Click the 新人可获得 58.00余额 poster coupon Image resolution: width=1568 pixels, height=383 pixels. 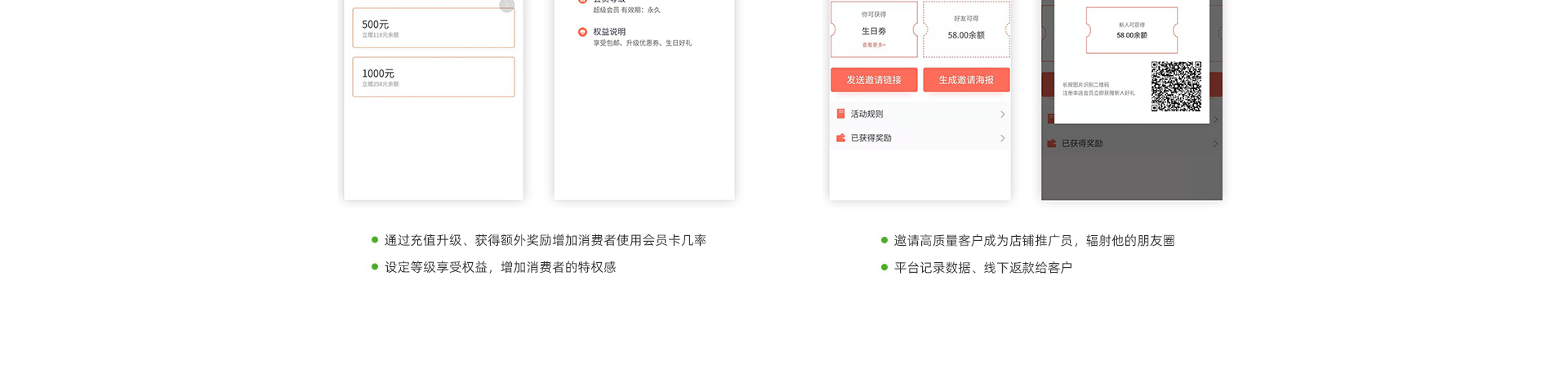click(1131, 31)
